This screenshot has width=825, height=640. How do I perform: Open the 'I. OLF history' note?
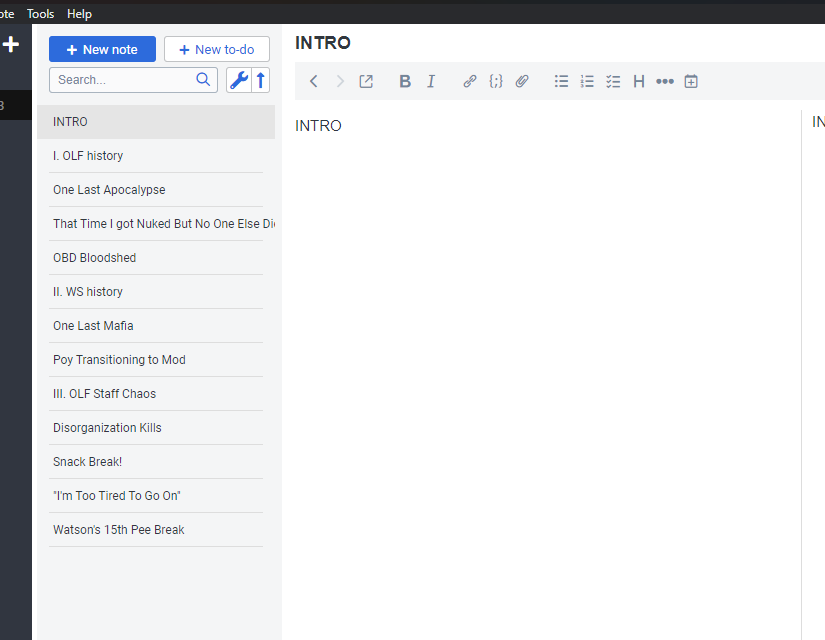[156, 156]
